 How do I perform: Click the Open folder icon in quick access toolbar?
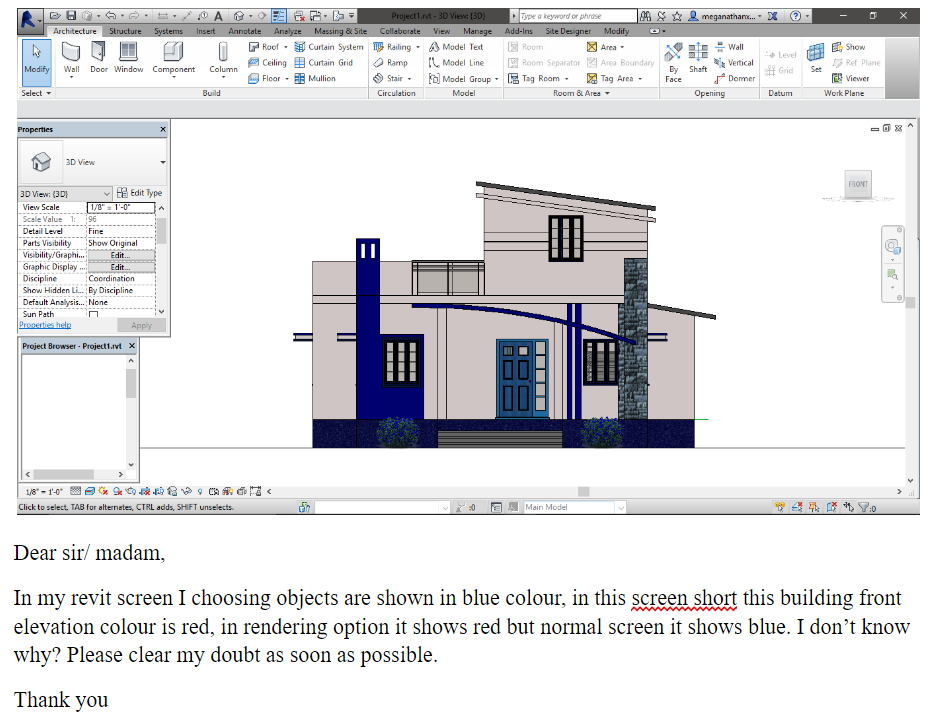(55, 15)
